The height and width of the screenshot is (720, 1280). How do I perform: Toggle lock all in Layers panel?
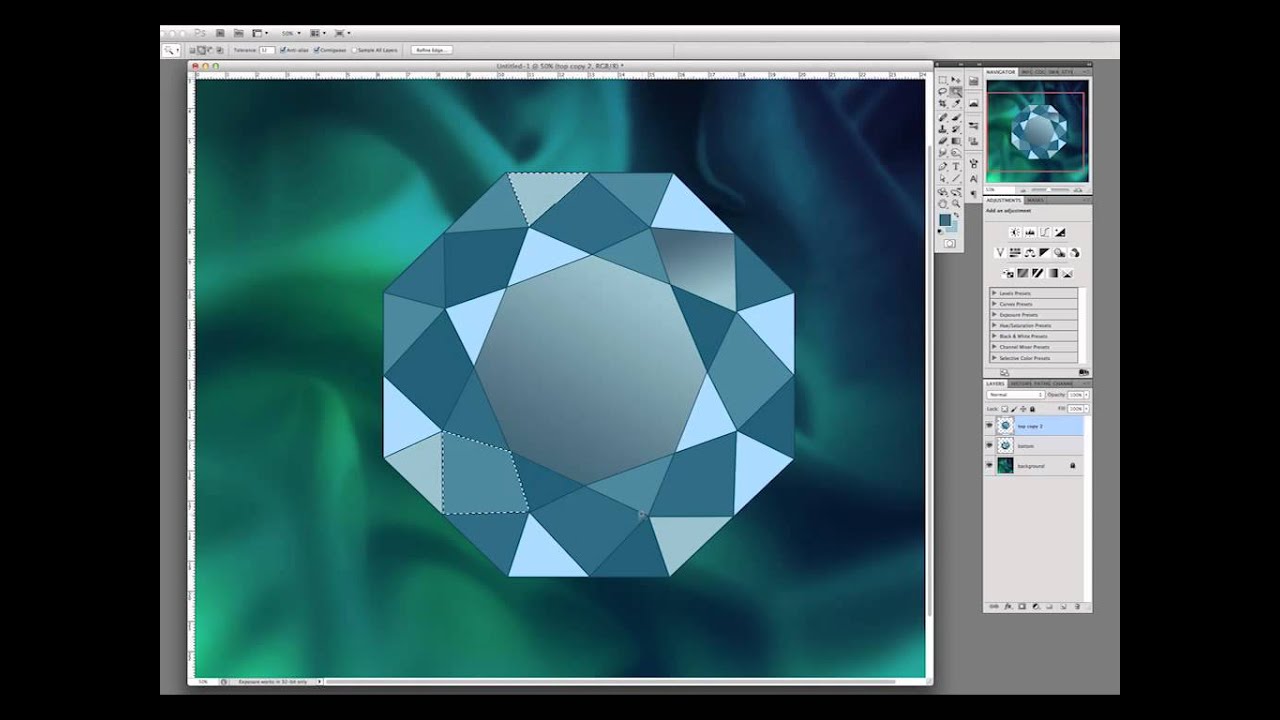pos(1032,409)
